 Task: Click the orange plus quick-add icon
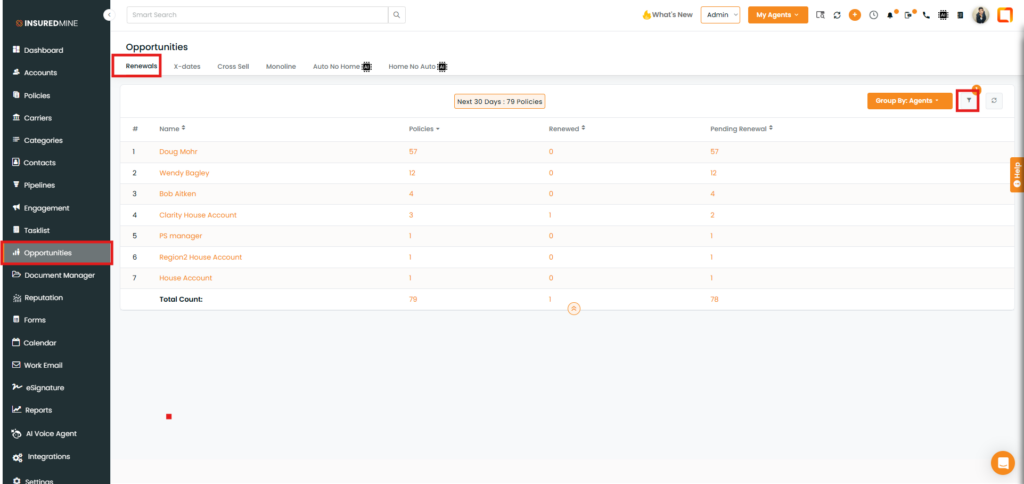854,15
